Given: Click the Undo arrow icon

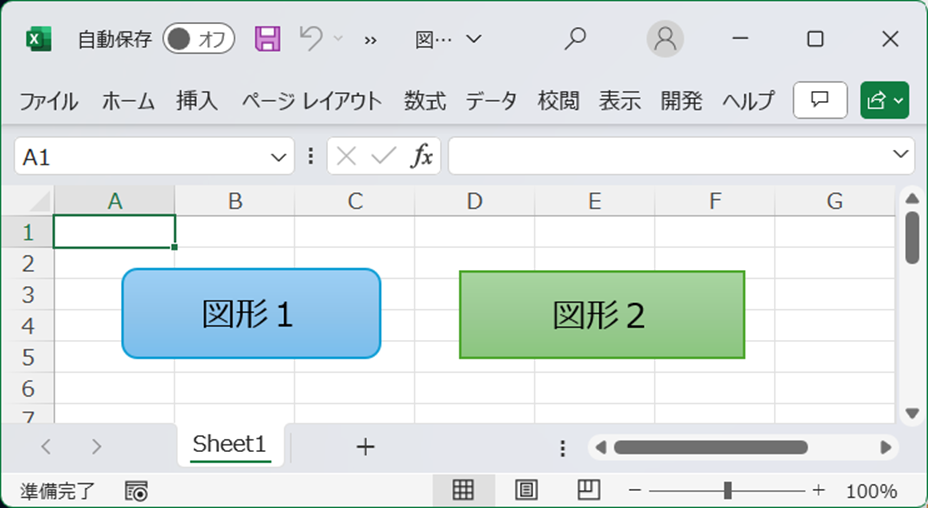Looking at the screenshot, I should (311, 38).
